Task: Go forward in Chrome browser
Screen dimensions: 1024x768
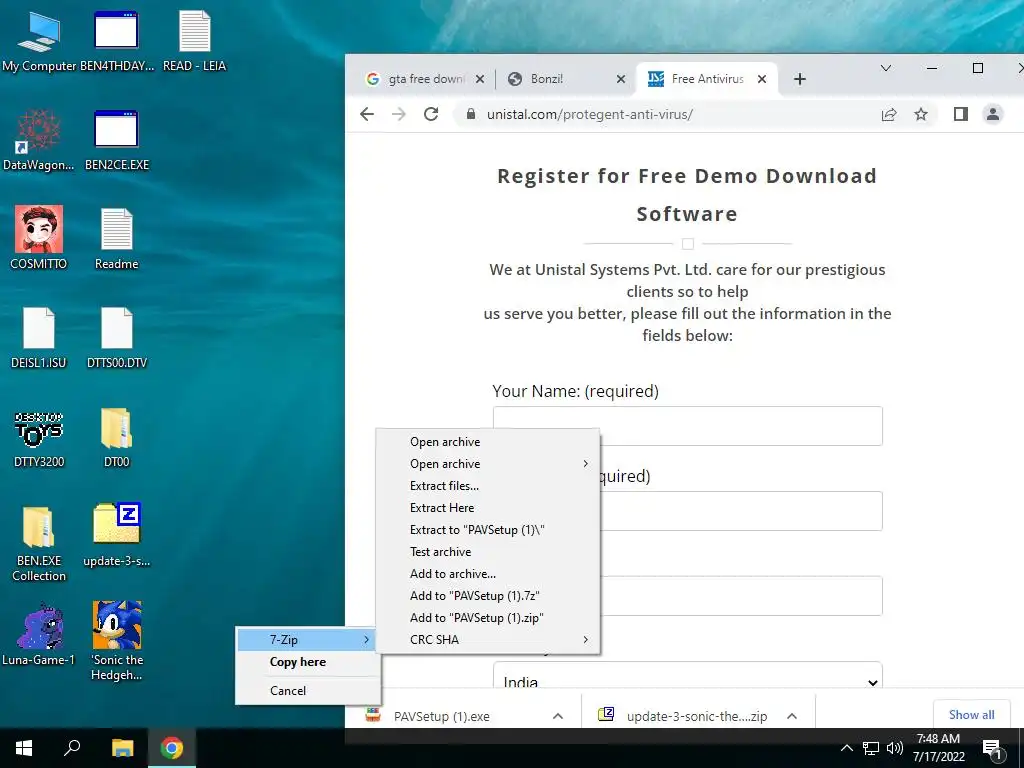Action: click(x=398, y=114)
